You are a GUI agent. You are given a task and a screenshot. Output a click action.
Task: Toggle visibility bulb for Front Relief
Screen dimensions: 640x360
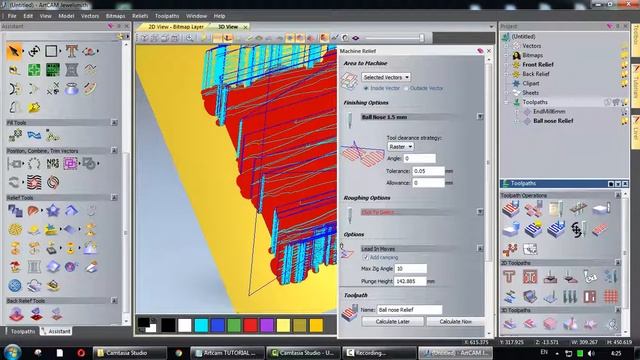(x=624, y=64)
